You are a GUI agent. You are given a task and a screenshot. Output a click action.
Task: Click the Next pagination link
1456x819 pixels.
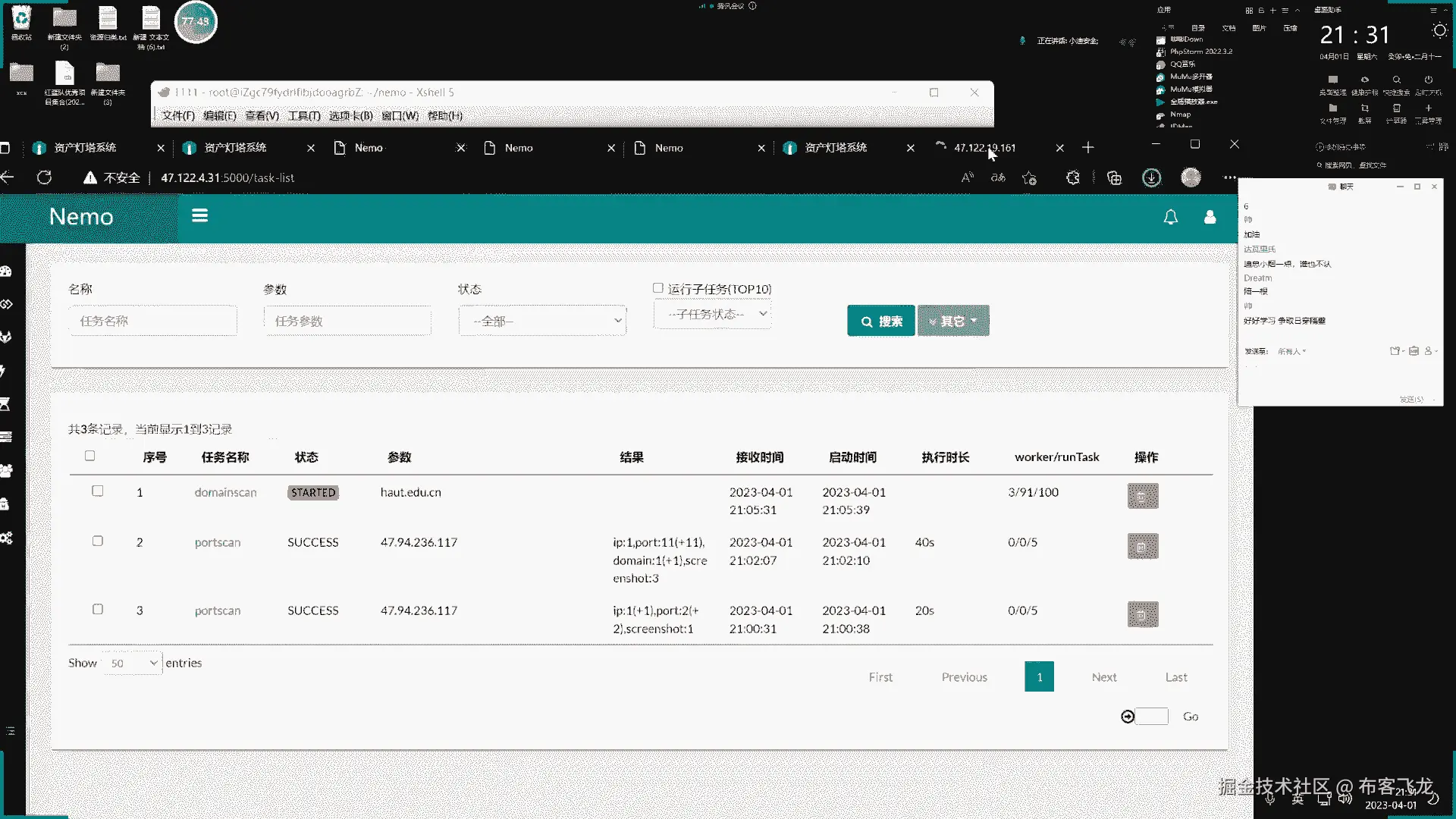[x=1103, y=677]
